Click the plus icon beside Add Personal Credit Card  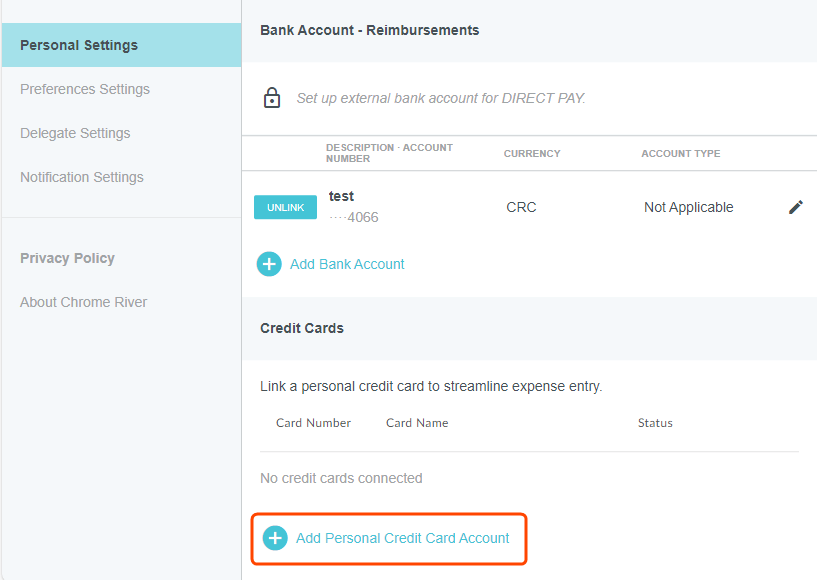(x=274, y=538)
